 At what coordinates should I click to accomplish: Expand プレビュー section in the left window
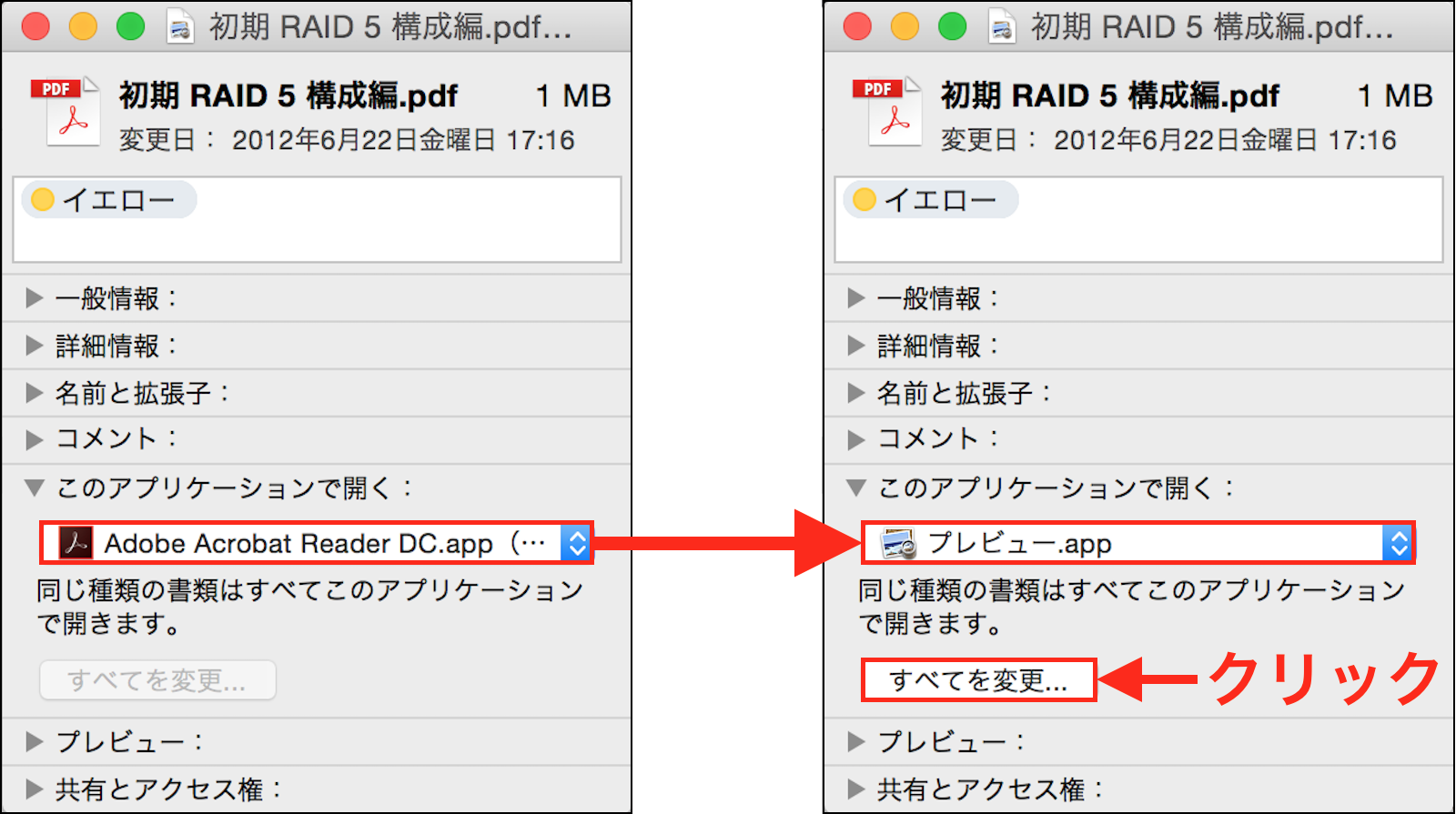pyautogui.click(x=35, y=741)
